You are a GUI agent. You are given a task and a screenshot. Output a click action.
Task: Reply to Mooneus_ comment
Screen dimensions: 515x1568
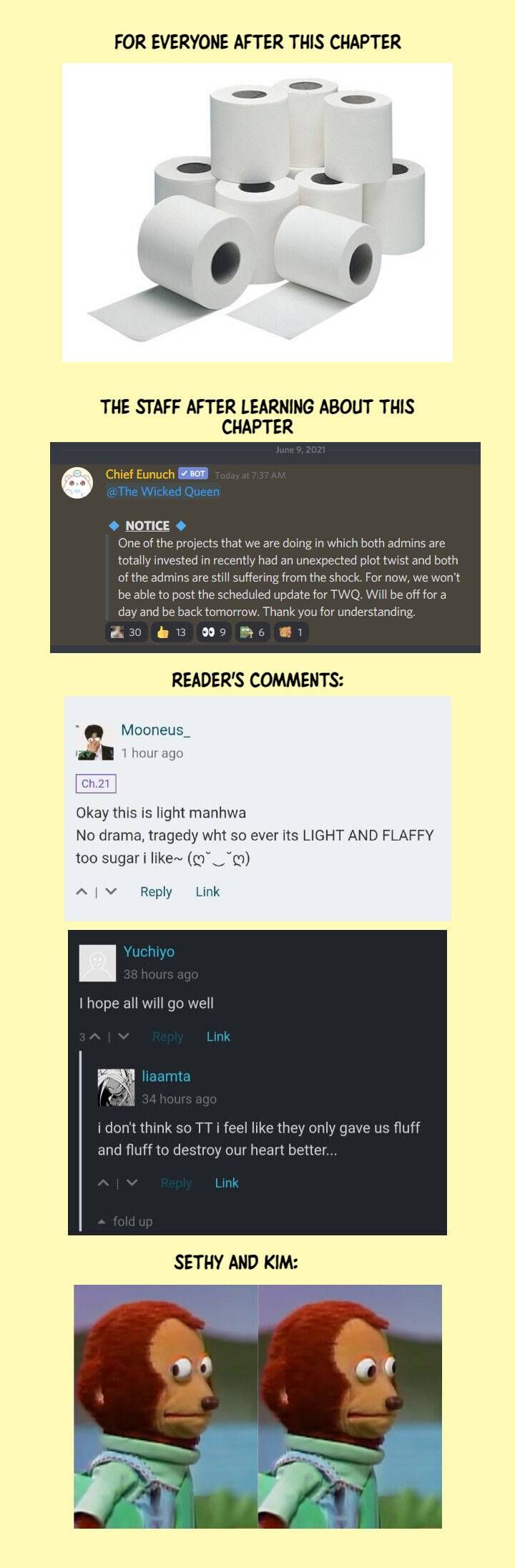[x=156, y=891]
